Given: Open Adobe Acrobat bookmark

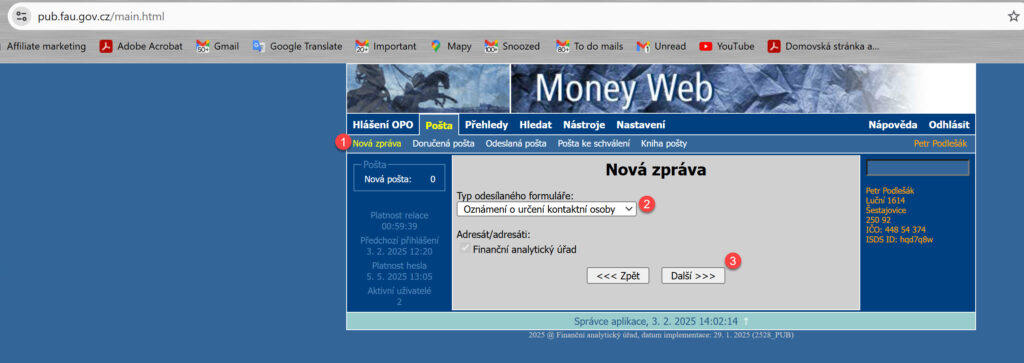Looking at the screenshot, I should click(x=141, y=46).
